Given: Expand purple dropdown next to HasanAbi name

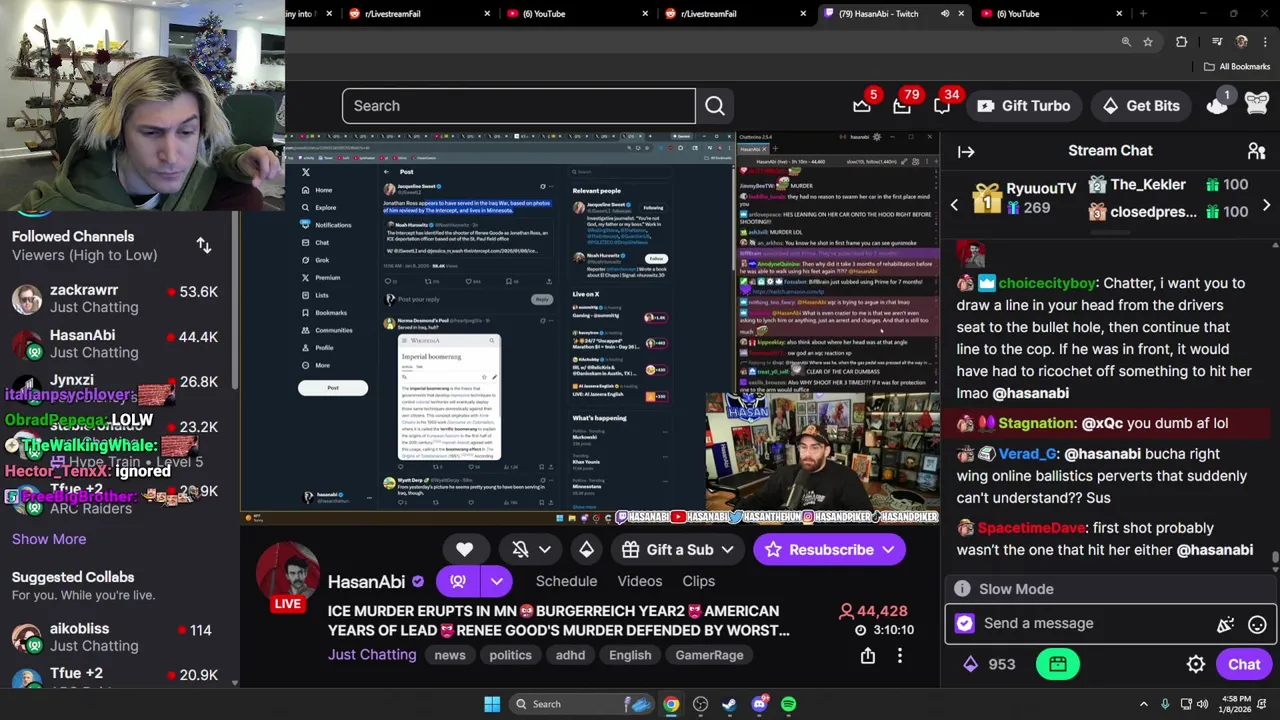Looking at the screenshot, I should (497, 581).
